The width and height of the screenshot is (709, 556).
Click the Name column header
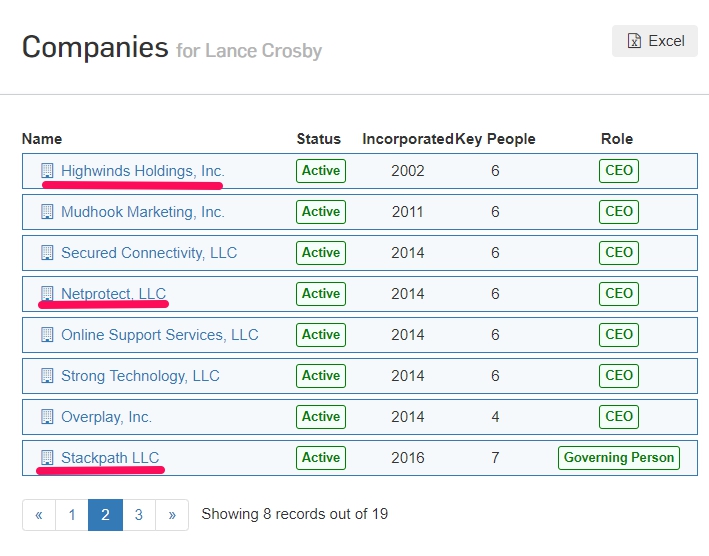(x=42, y=139)
